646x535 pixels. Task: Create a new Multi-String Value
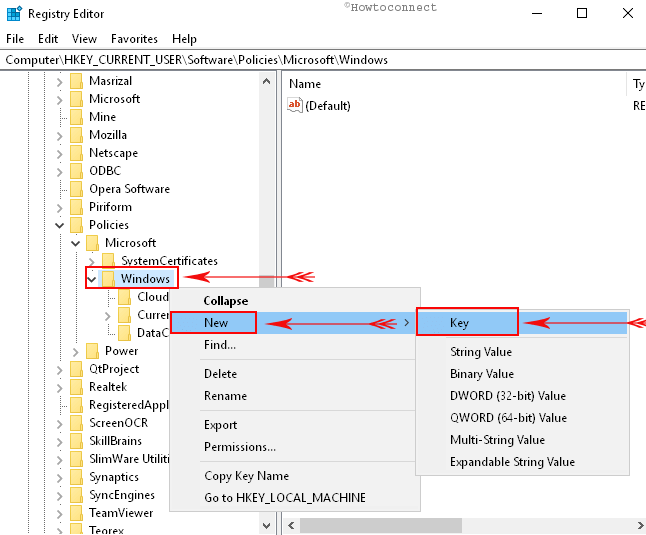(522, 439)
